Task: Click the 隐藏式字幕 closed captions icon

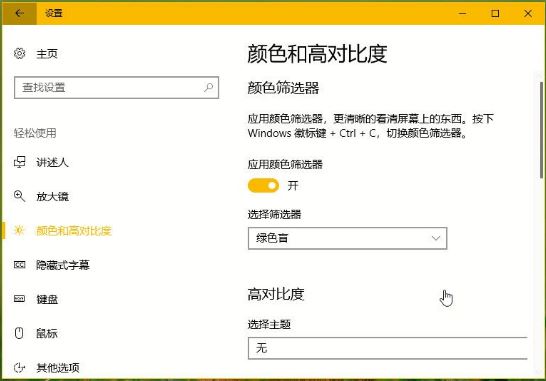Action: coord(20,265)
